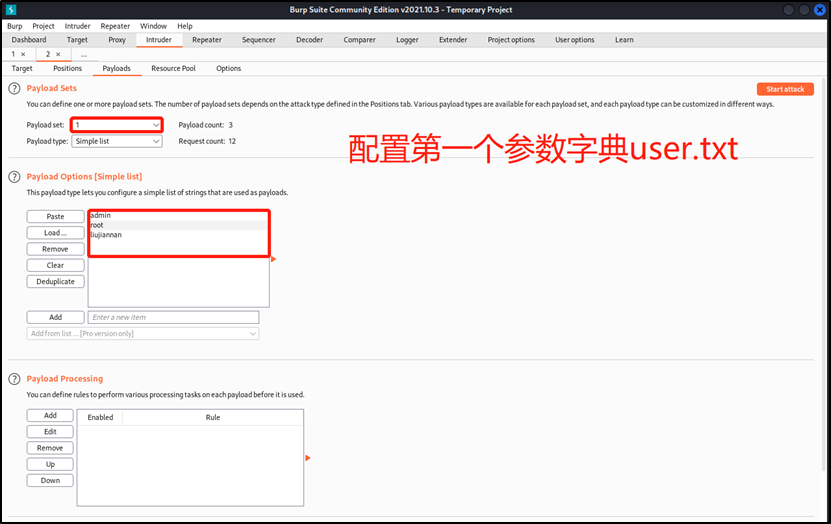Open the Window menu

tap(153, 26)
